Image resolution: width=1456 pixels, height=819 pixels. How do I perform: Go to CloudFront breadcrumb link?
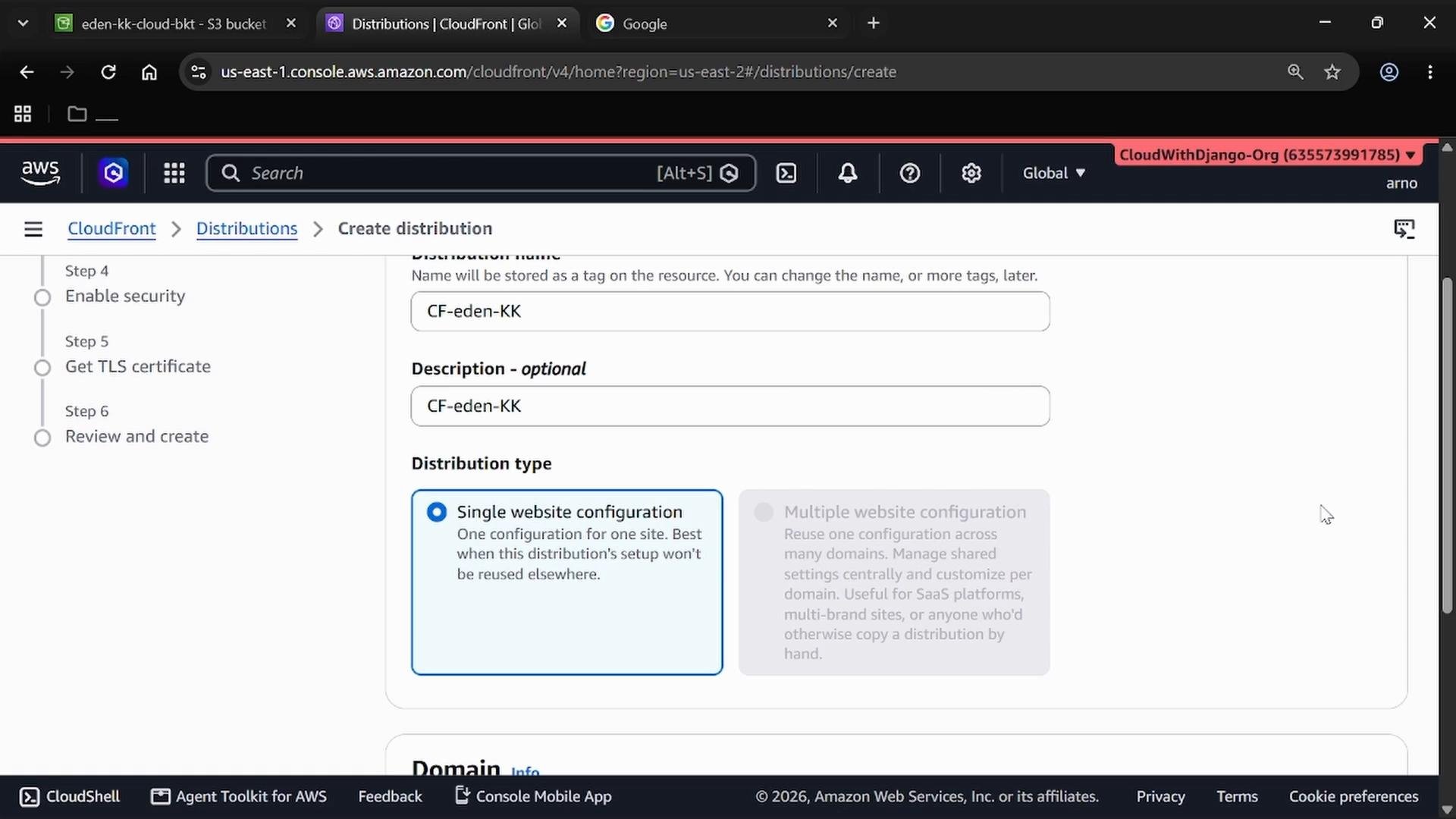pyautogui.click(x=111, y=228)
